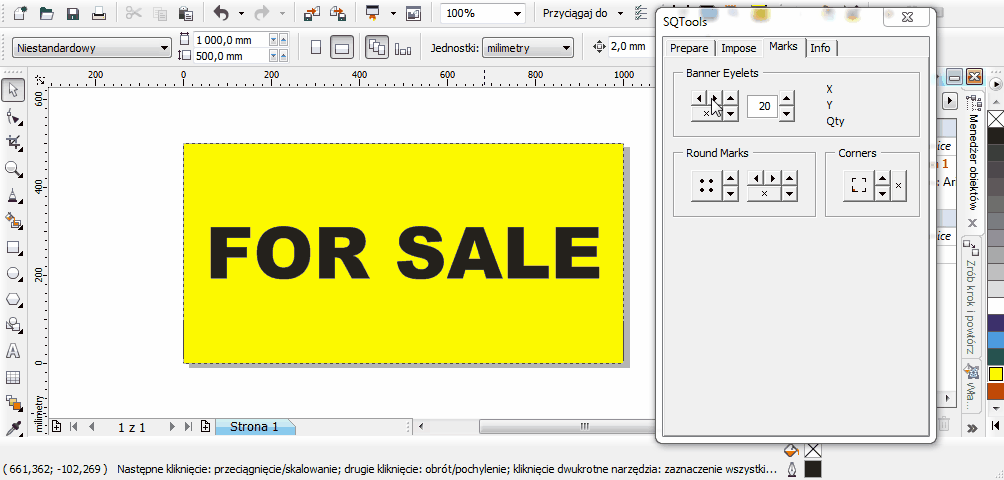Click the Banner Eyelets right arrow button
The height and width of the screenshot is (480, 1004).
[715, 99]
